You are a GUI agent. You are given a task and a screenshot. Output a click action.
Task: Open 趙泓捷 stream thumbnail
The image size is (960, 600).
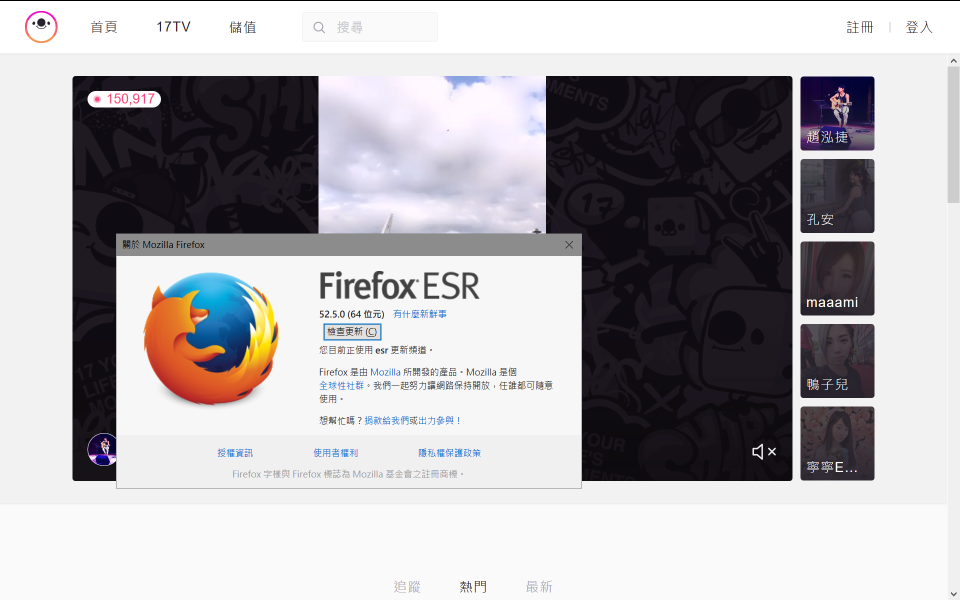pyautogui.click(x=837, y=113)
